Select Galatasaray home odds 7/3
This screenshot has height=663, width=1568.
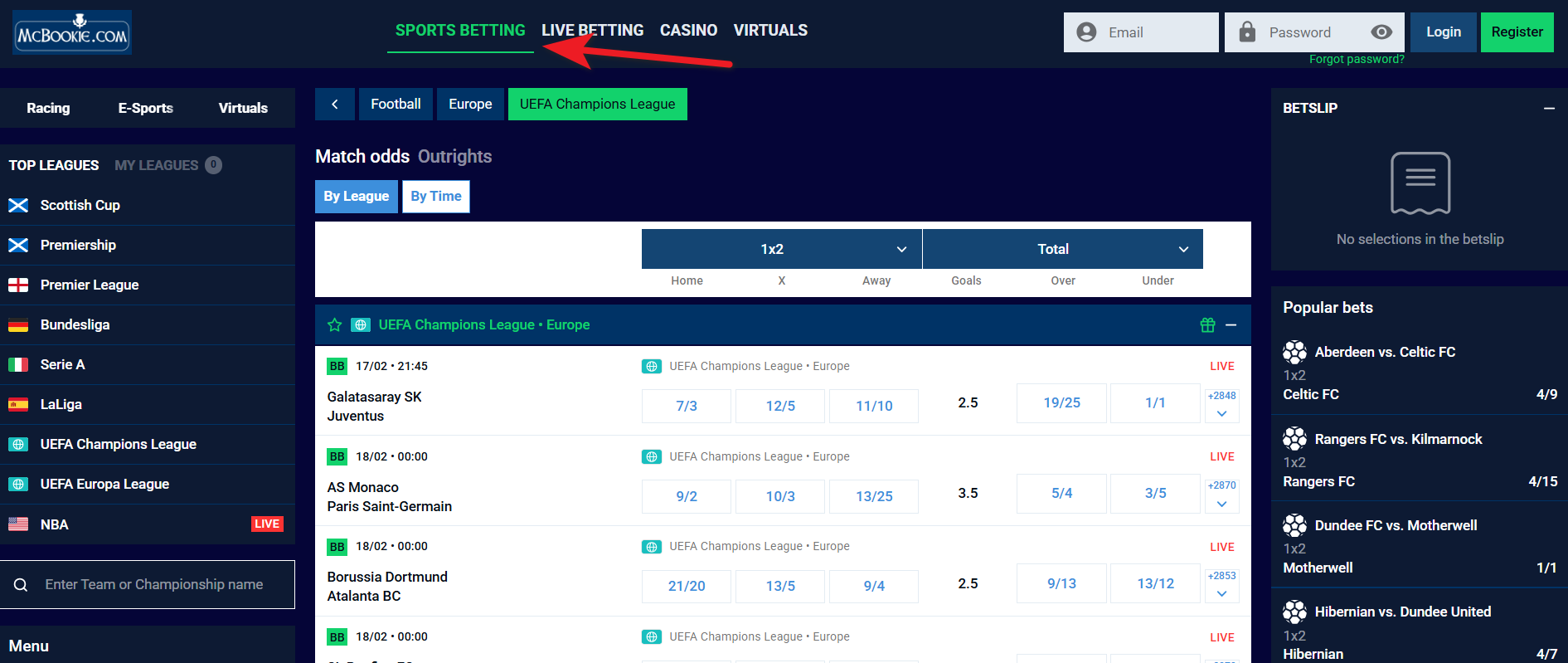(687, 406)
